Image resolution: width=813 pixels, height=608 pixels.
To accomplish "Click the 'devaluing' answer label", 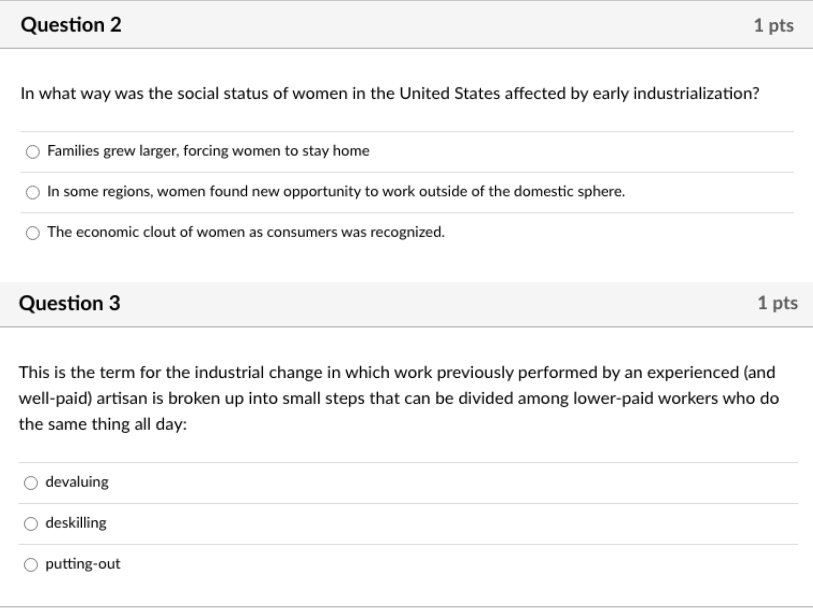I will 77,482.
